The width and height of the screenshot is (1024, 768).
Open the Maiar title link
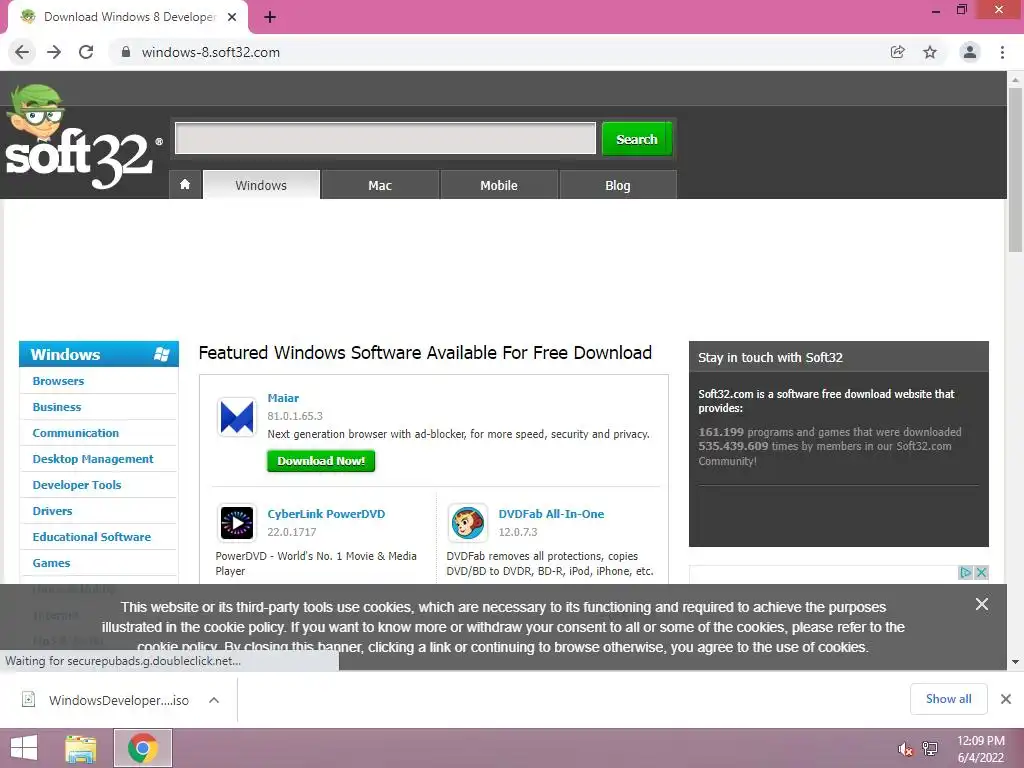coord(283,398)
